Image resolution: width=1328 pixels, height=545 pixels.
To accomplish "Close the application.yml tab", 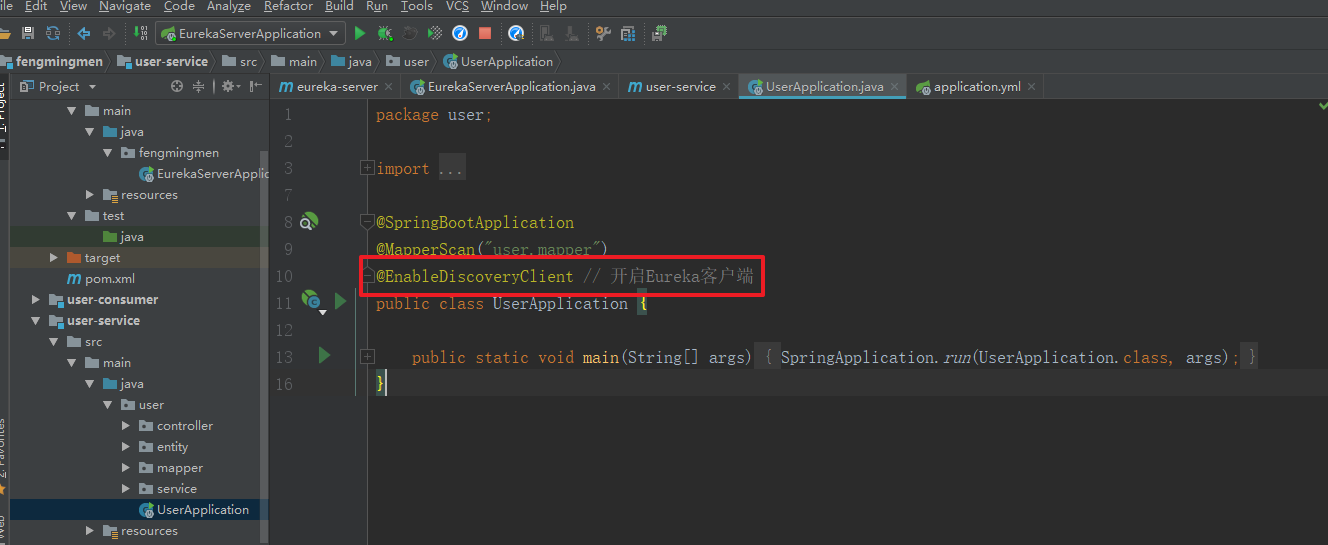I will (1032, 87).
